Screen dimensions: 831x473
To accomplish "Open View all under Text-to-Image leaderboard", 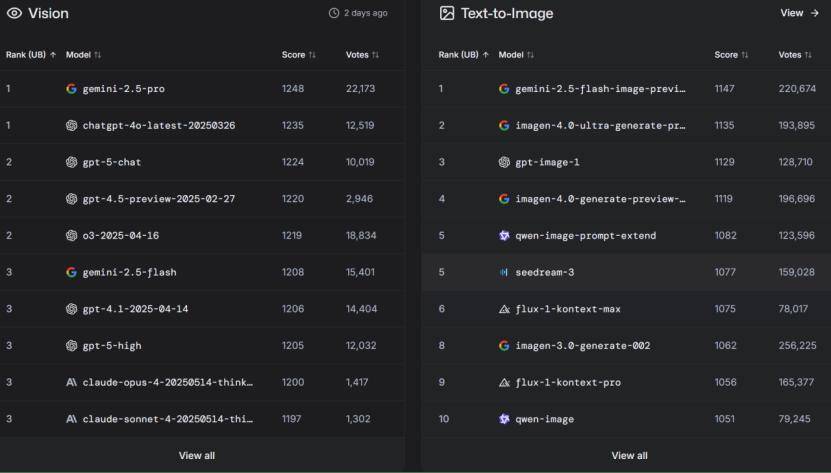I will point(629,455).
